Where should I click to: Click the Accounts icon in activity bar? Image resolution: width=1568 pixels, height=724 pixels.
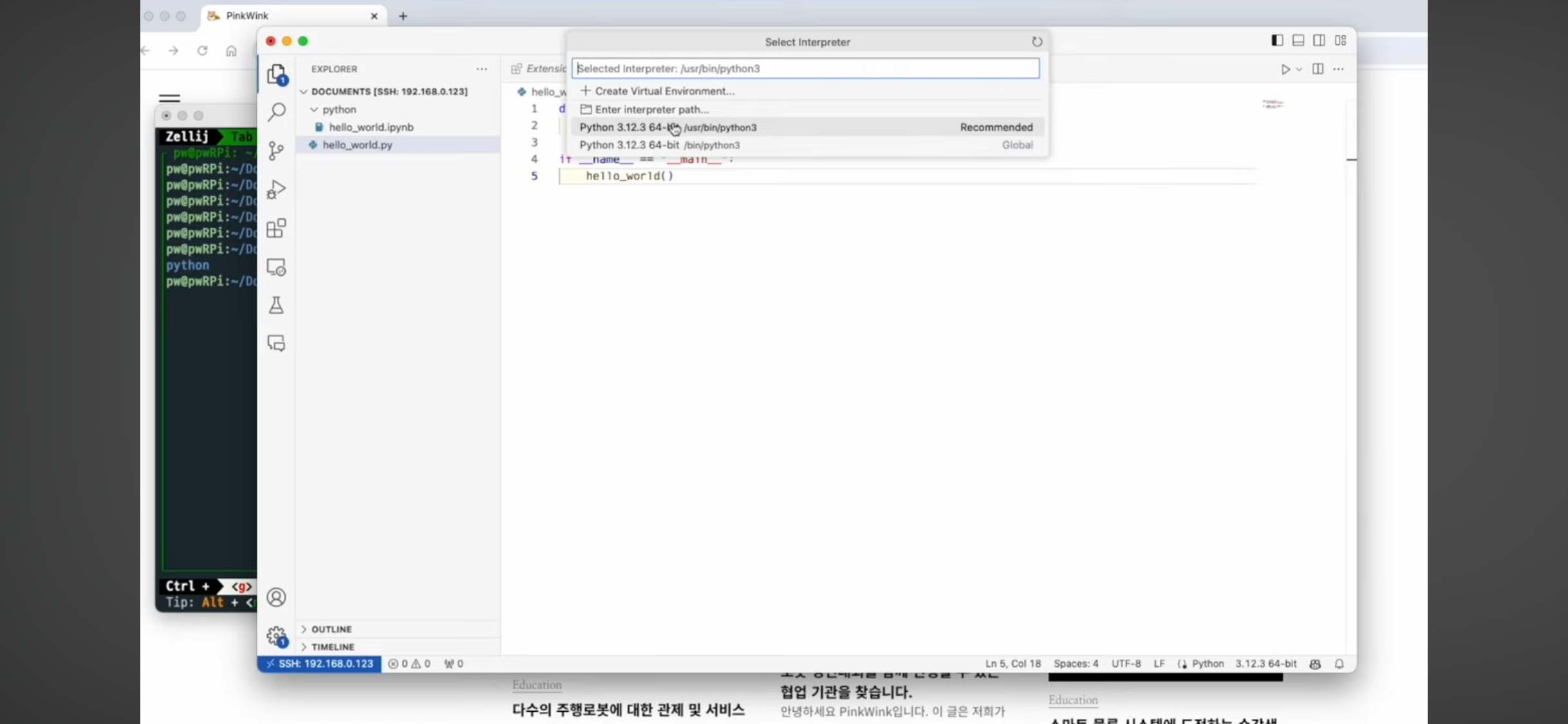pos(276,597)
